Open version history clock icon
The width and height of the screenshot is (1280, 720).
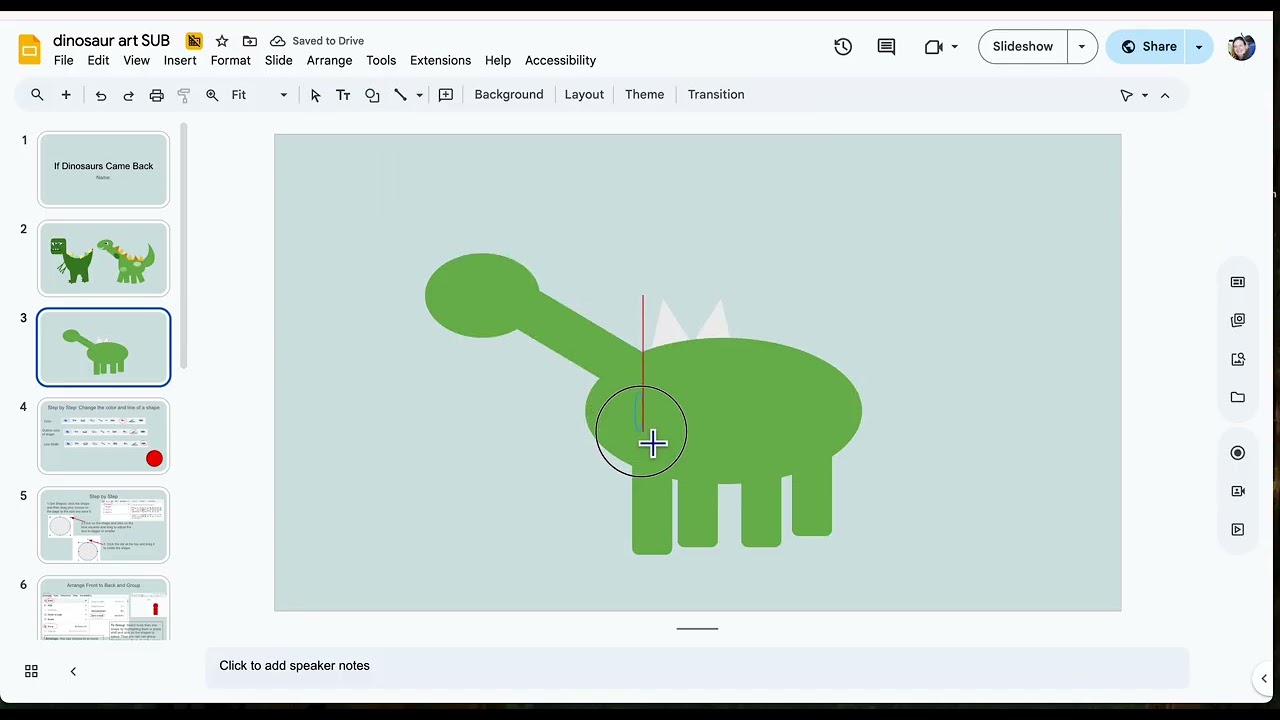point(843,46)
